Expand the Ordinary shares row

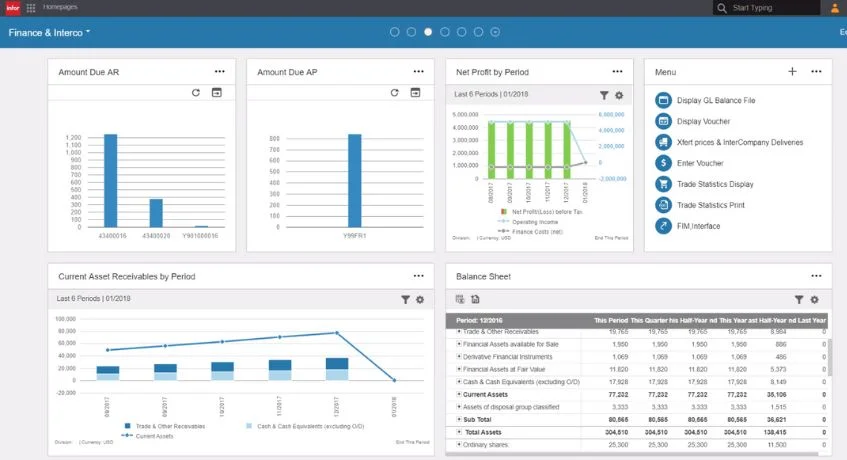(x=459, y=444)
